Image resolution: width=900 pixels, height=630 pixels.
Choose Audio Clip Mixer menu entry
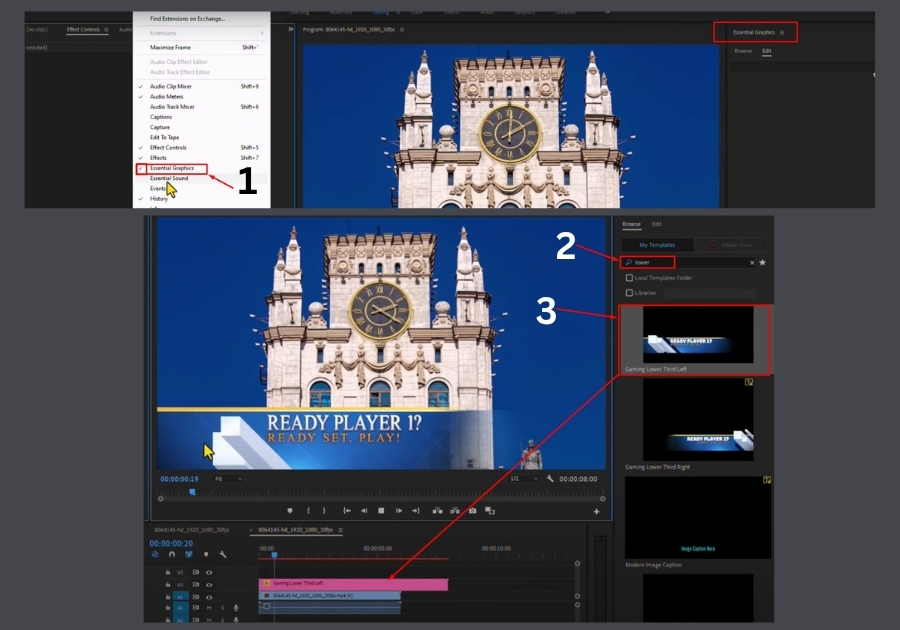(x=170, y=86)
